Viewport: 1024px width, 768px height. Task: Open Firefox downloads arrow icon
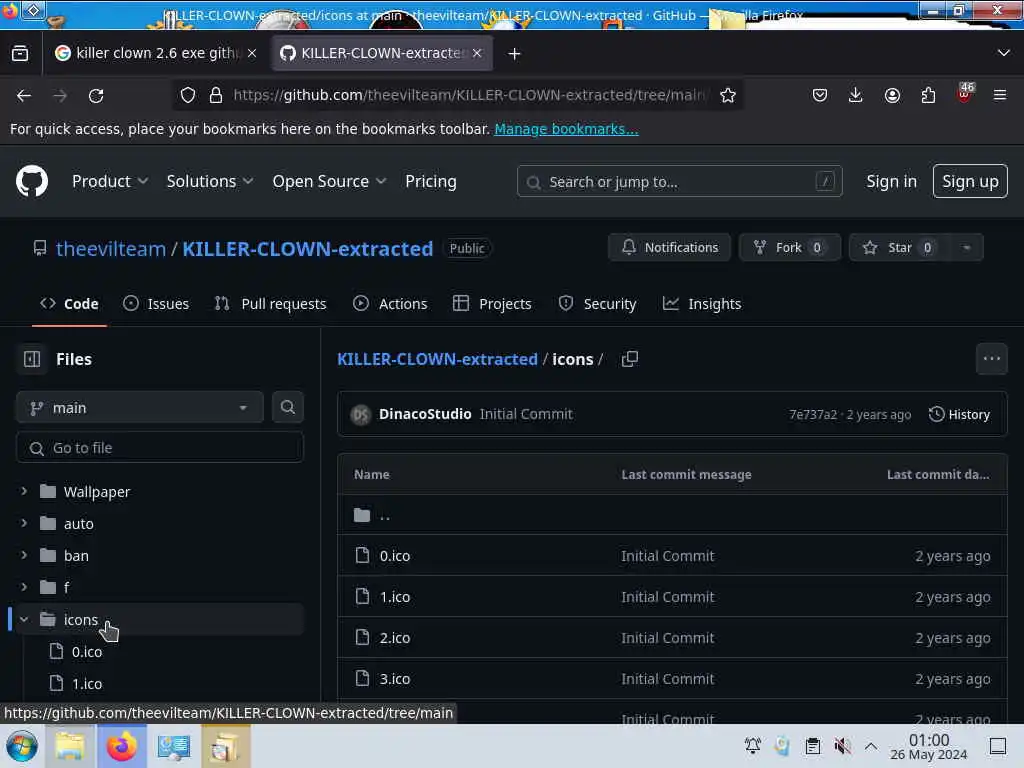856,95
